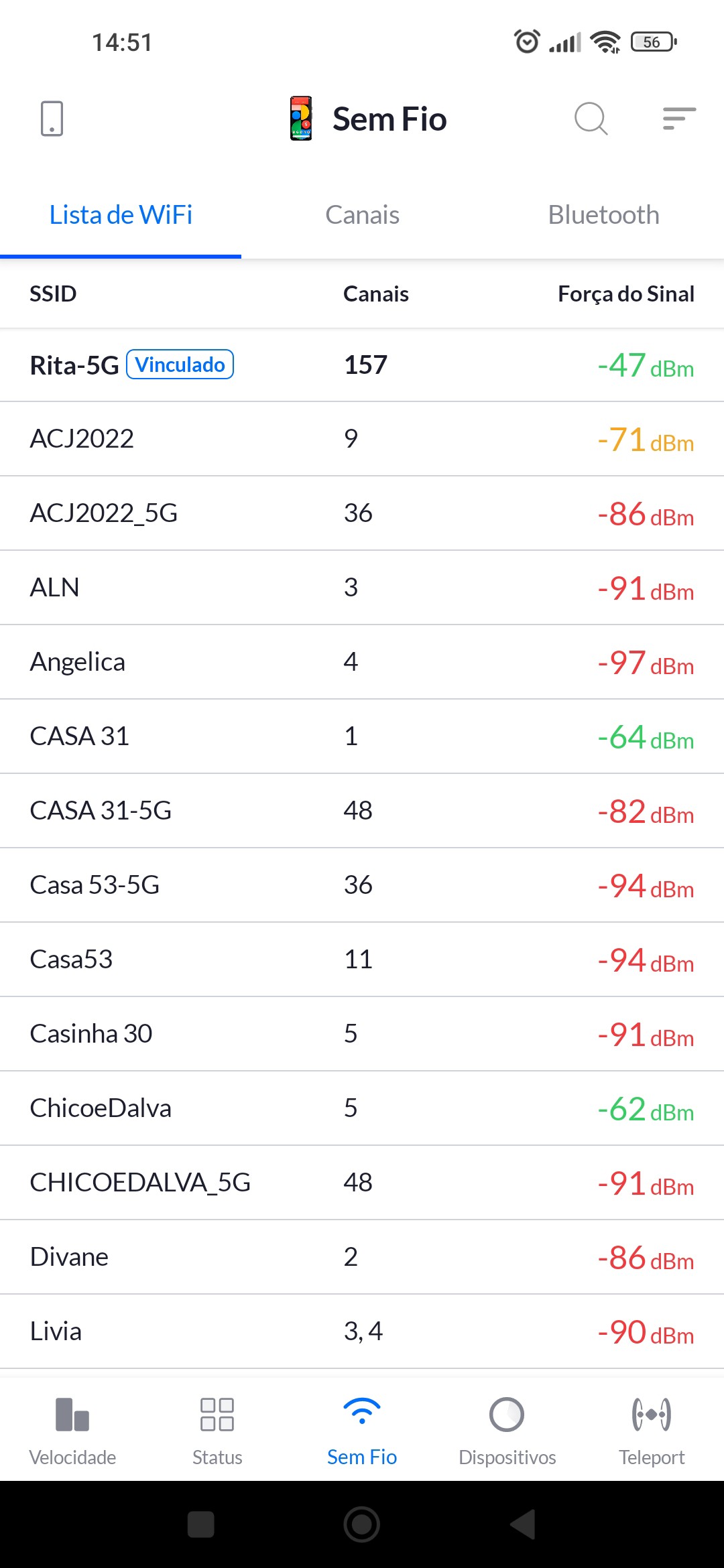Select the Sem Fio bottom tab
The width and height of the screenshot is (724, 1568).
tap(362, 1431)
